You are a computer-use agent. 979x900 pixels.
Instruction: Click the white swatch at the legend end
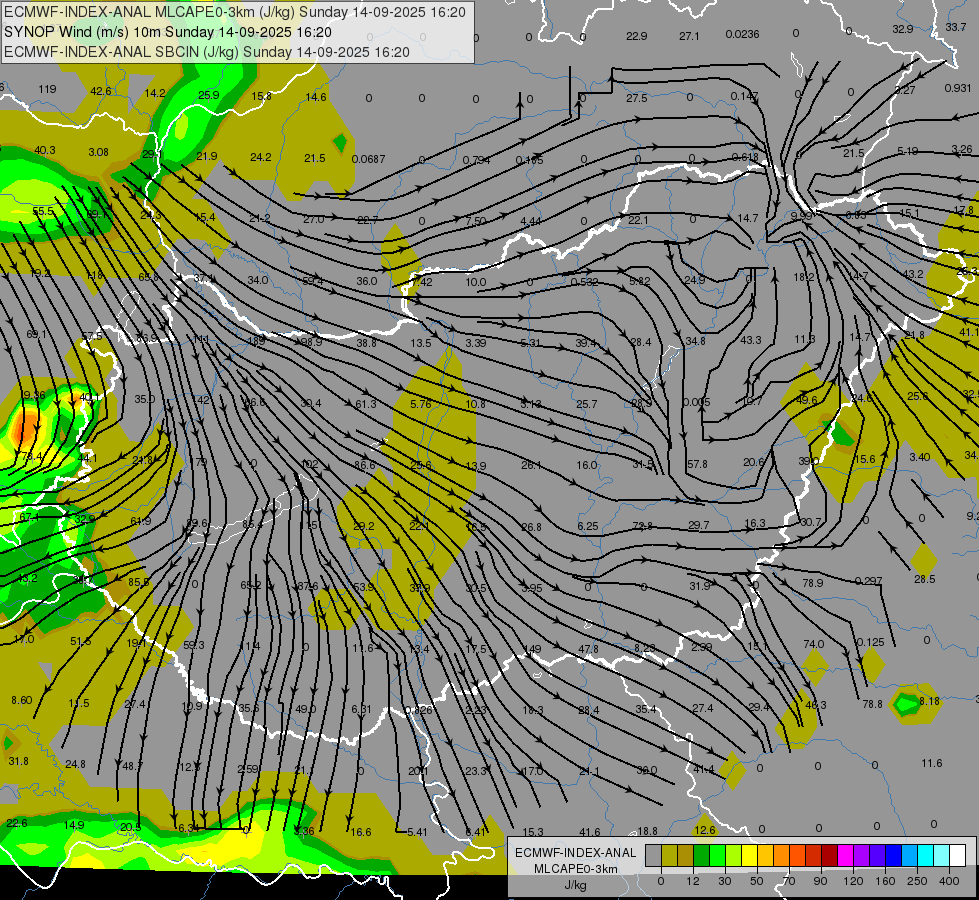(x=958, y=856)
